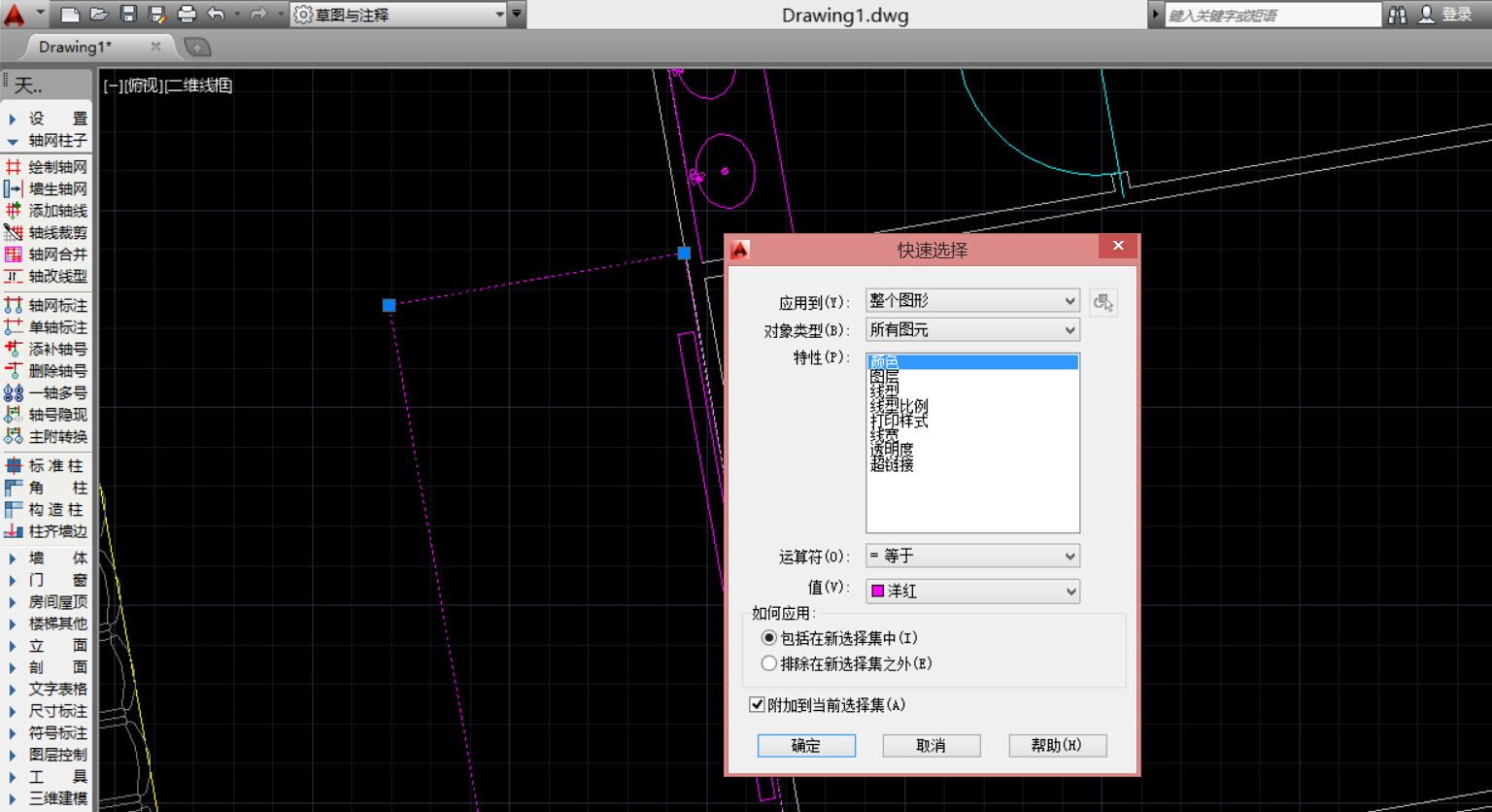This screenshot has height=812, width=1492.
Task: Open the 应用到 dropdown
Action: [972, 301]
